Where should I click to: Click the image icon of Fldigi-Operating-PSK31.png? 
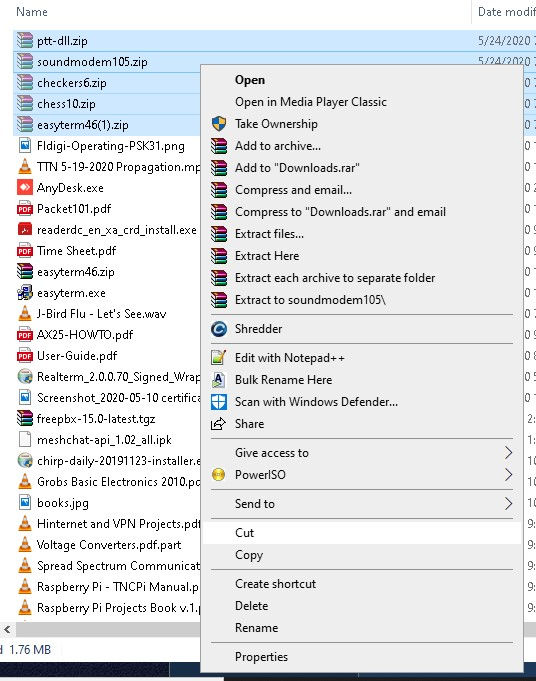tap(25, 145)
